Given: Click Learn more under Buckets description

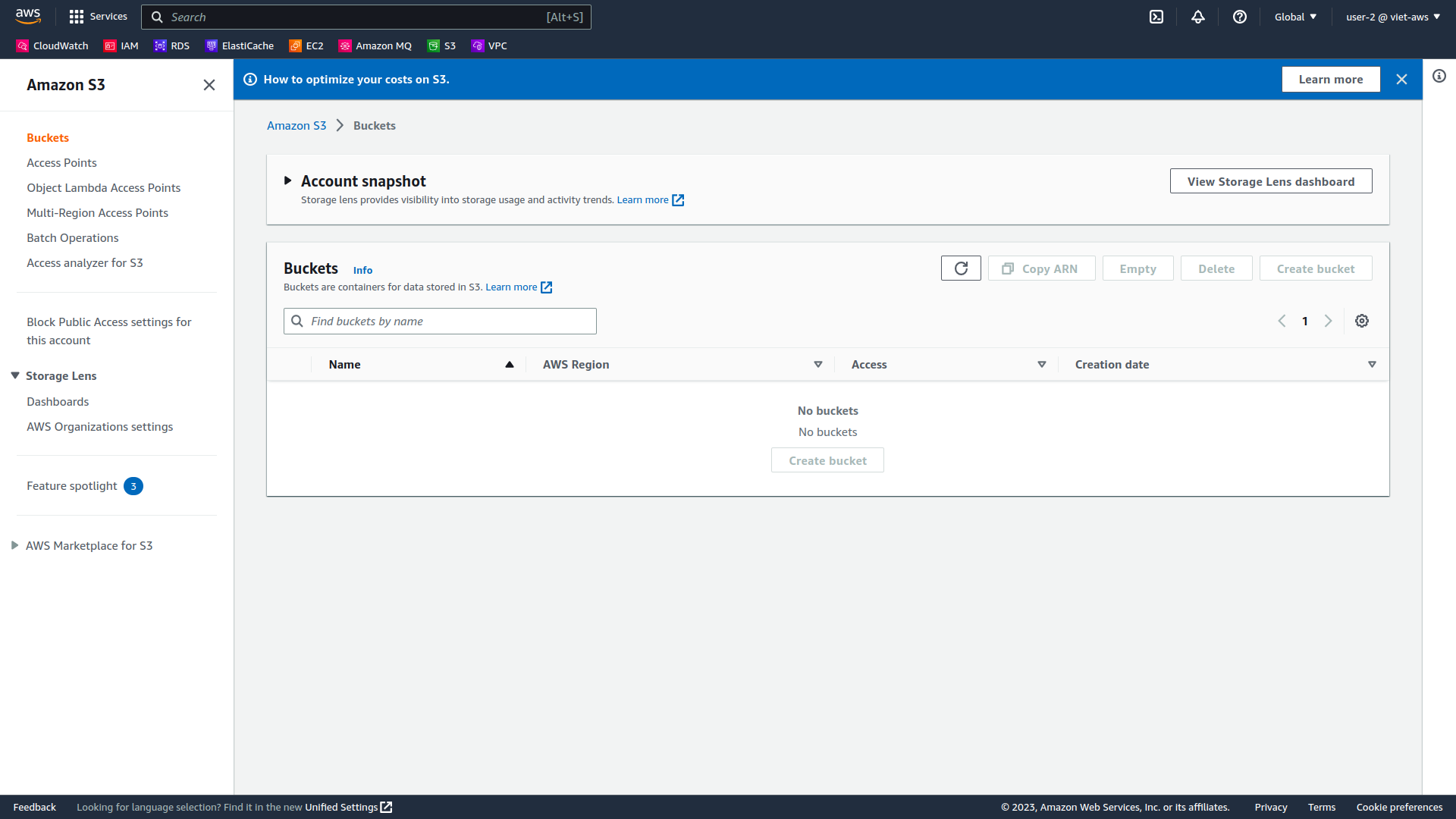Looking at the screenshot, I should click(519, 287).
